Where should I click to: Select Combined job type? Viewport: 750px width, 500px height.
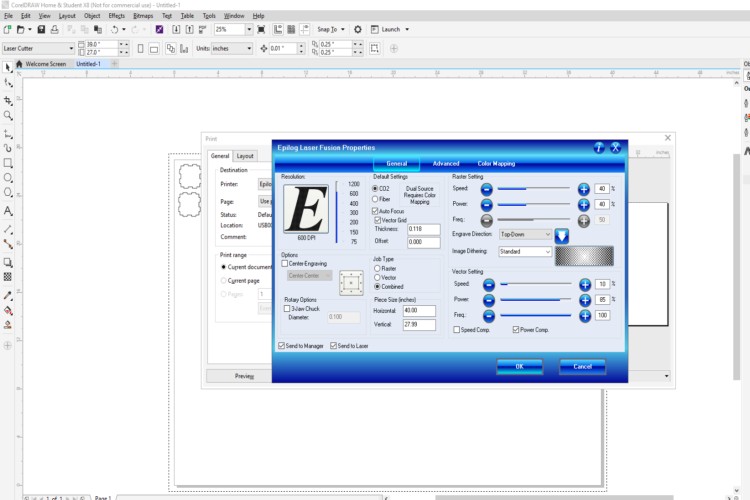coord(377,287)
